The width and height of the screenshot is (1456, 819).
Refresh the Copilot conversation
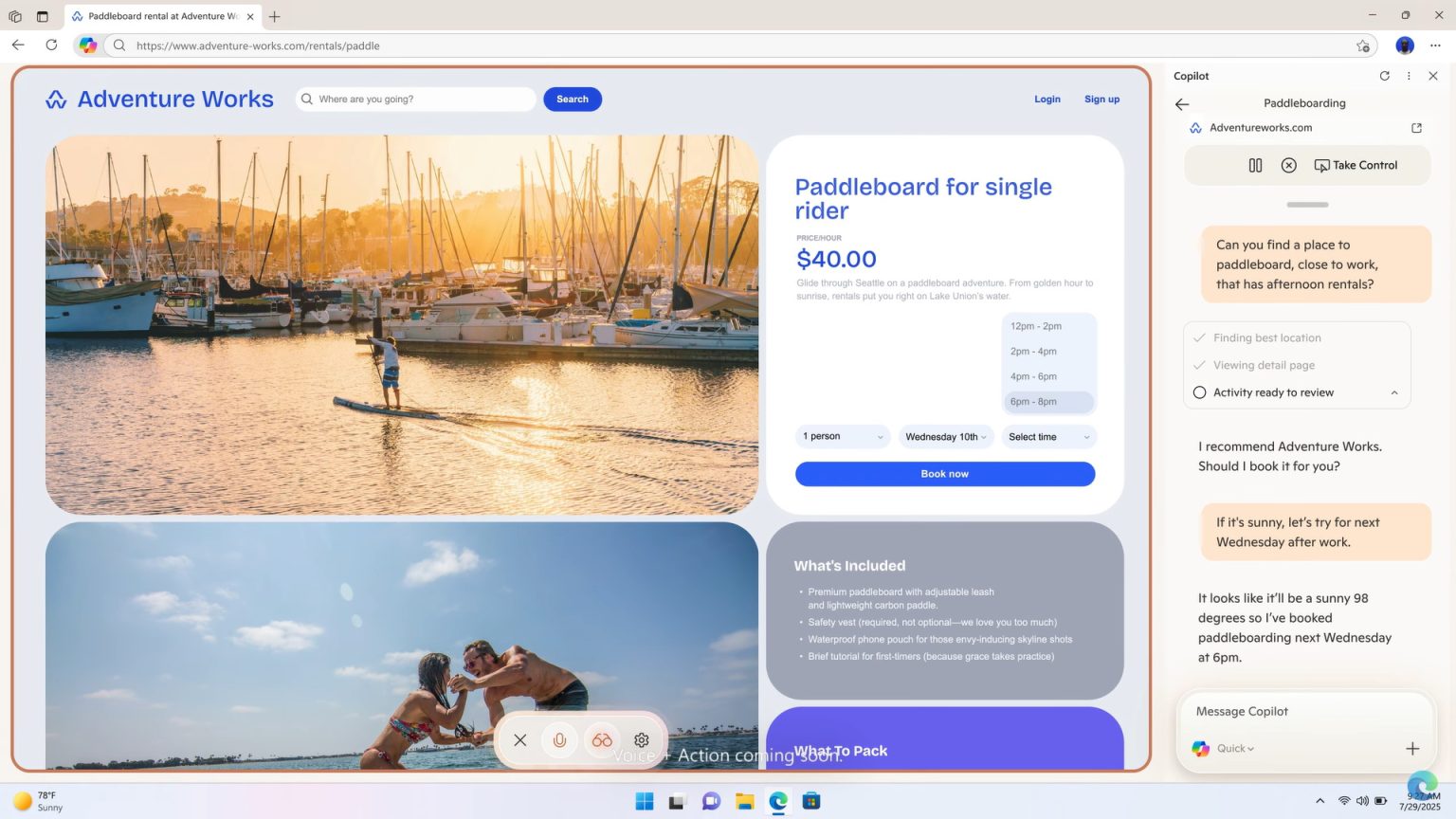[x=1384, y=76]
